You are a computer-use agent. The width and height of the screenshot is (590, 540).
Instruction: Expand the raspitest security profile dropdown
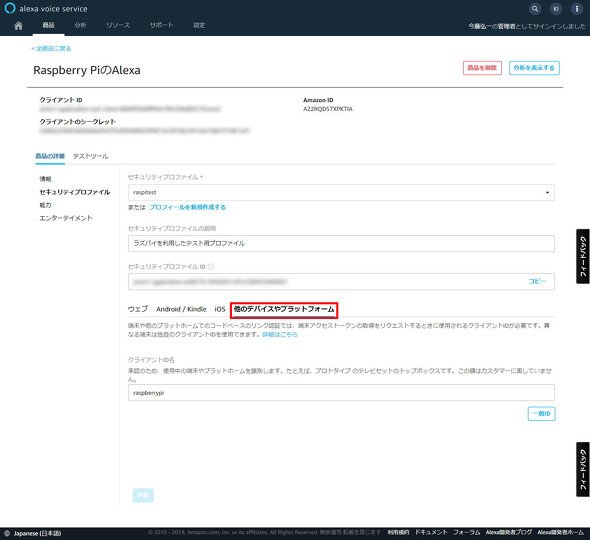pyautogui.click(x=341, y=192)
